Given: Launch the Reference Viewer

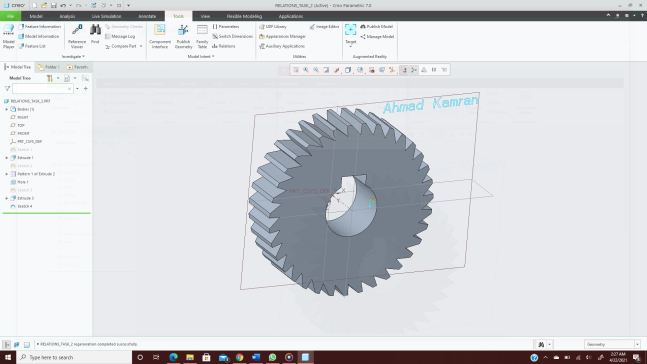Looking at the screenshot, I should tap(77, 36).
